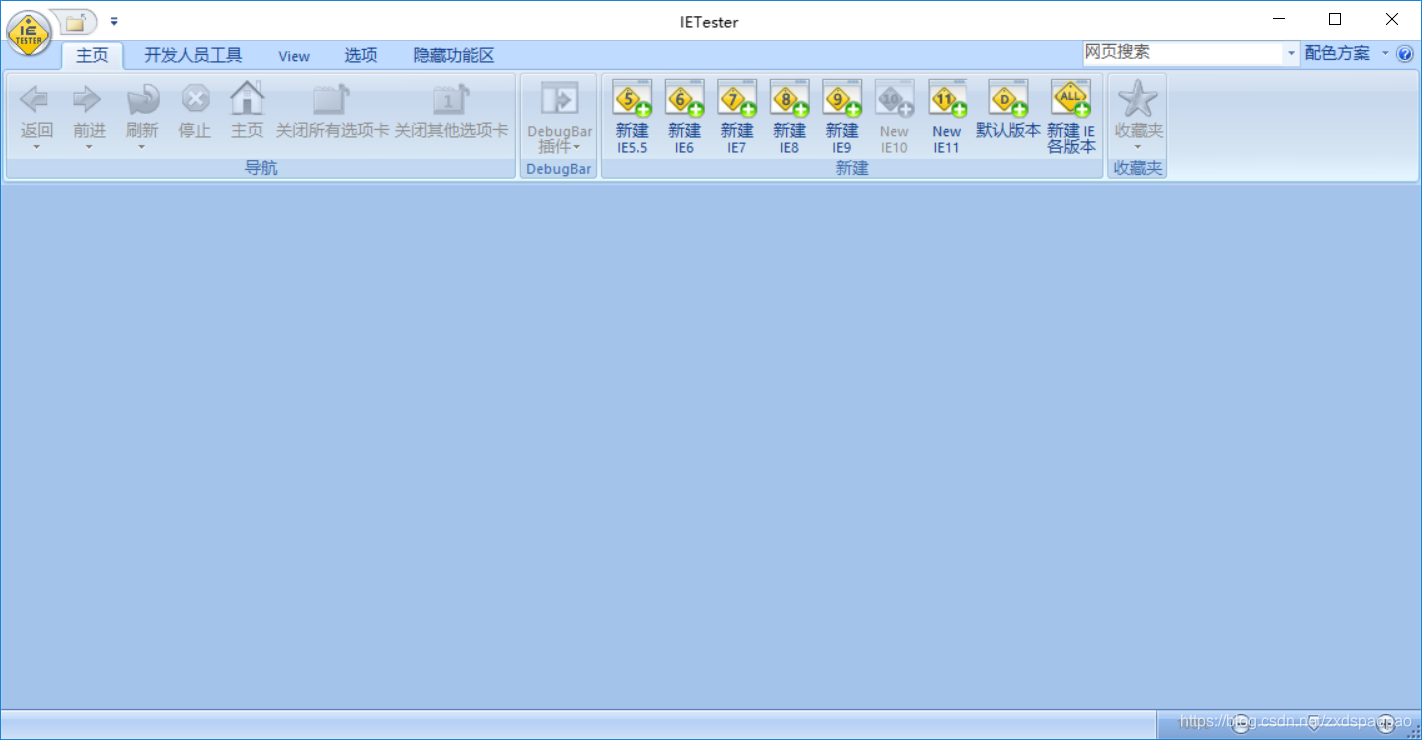Maximize the IETester window
The image size is (1422, 740).
pyautogui.click(x=1335, y=19)
